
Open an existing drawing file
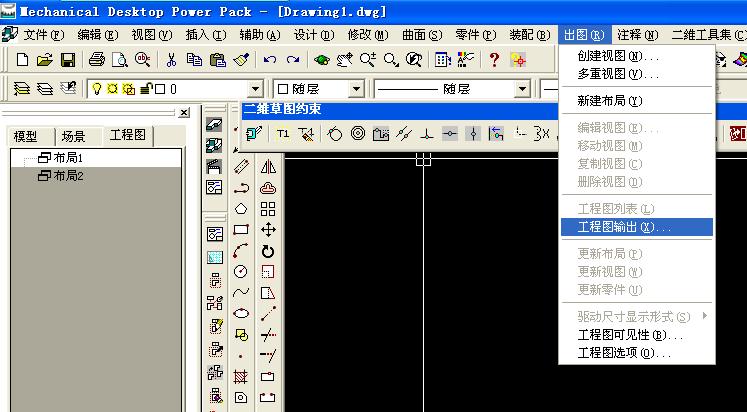coord(45,60)
